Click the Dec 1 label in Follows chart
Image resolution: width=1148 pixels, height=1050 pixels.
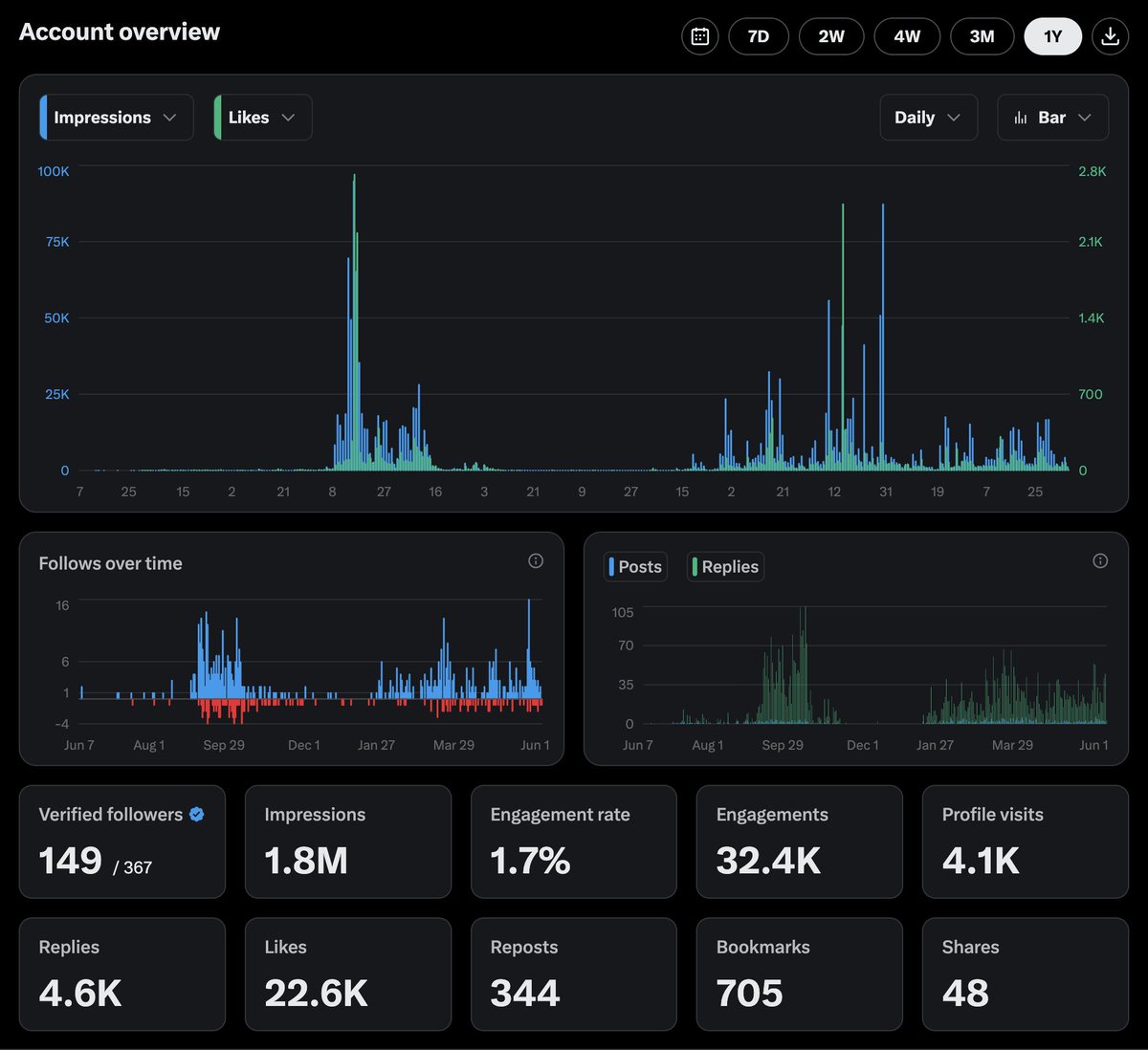(304, 745)
